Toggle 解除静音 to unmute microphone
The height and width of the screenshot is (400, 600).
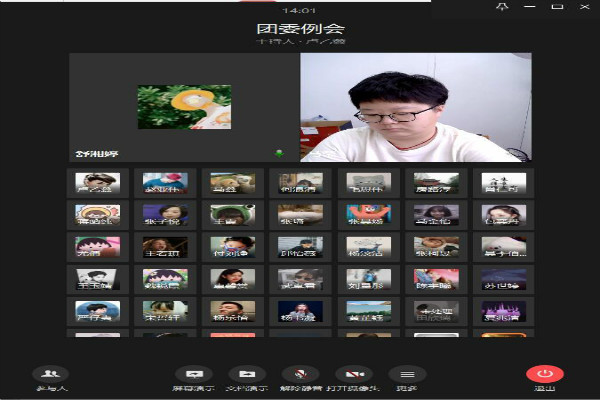click(x=300, y=376)
